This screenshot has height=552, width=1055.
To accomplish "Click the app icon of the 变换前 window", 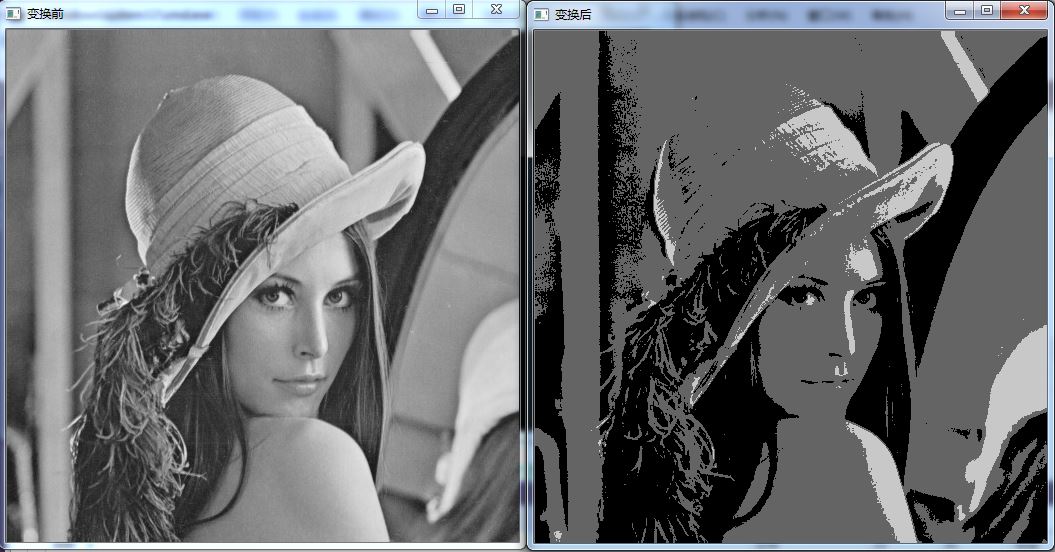I will pos(13,13).
